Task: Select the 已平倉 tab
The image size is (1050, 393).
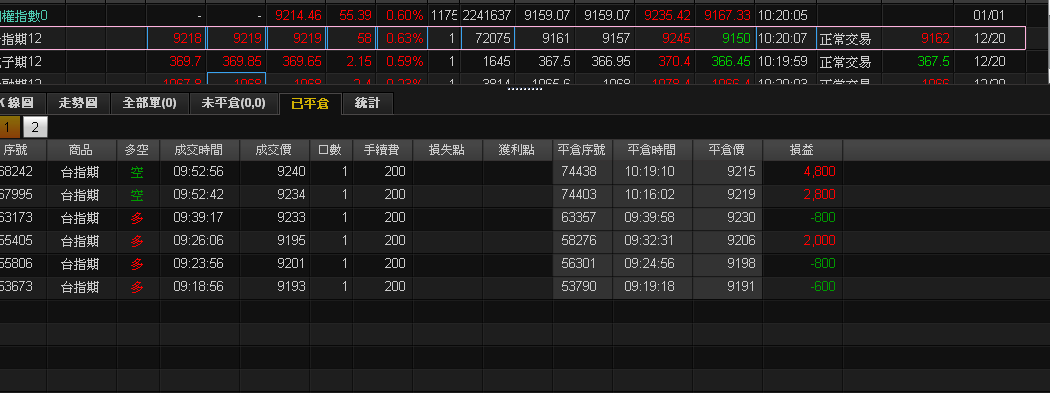Action: (310, 104)
